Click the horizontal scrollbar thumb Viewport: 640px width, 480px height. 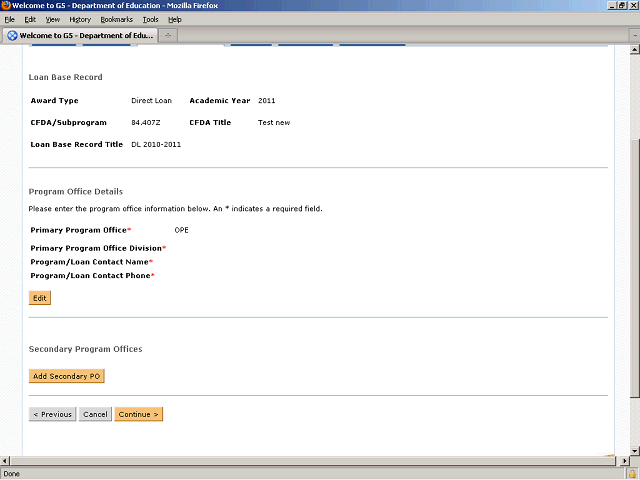coord(313,461)
